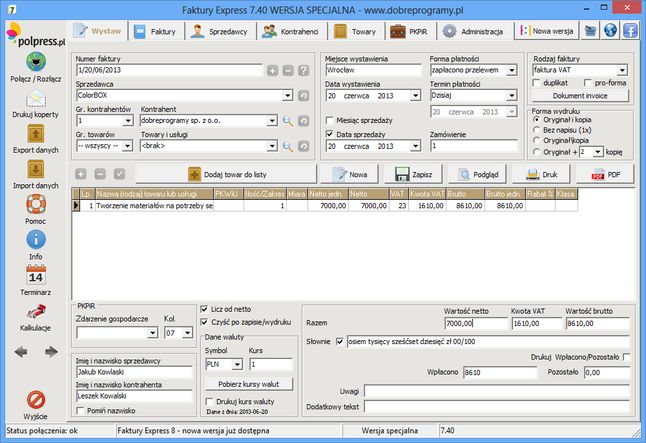Viewport: 646px width, 443px height.
Task: Toggle the Słownie checkbox
Action: coord(340,341)
